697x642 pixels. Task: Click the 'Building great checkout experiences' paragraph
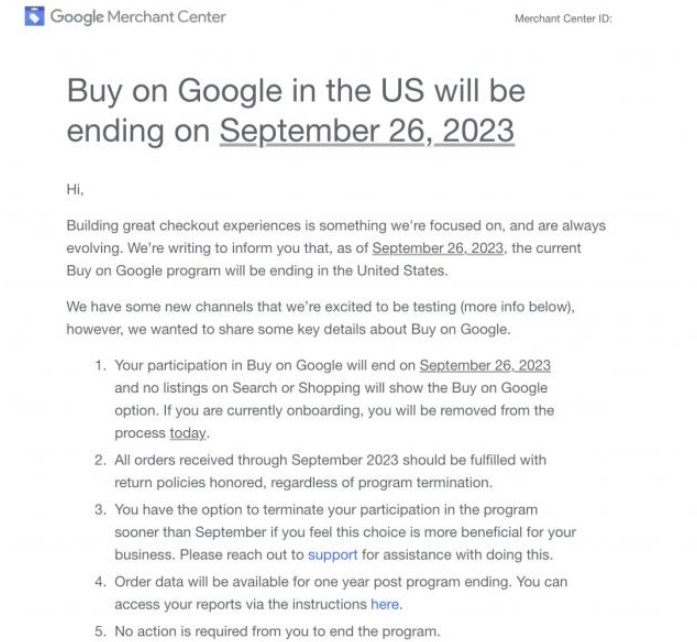click(336, 248)
